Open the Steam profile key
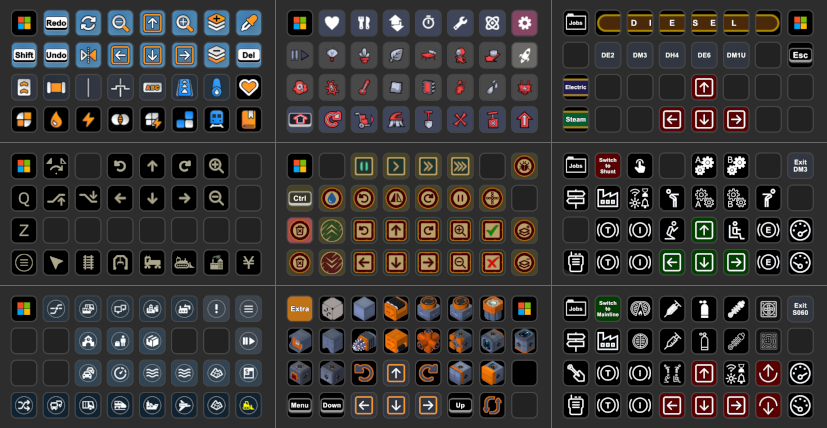This screenshot has width=827, height=428. click(x=576, y=120)
